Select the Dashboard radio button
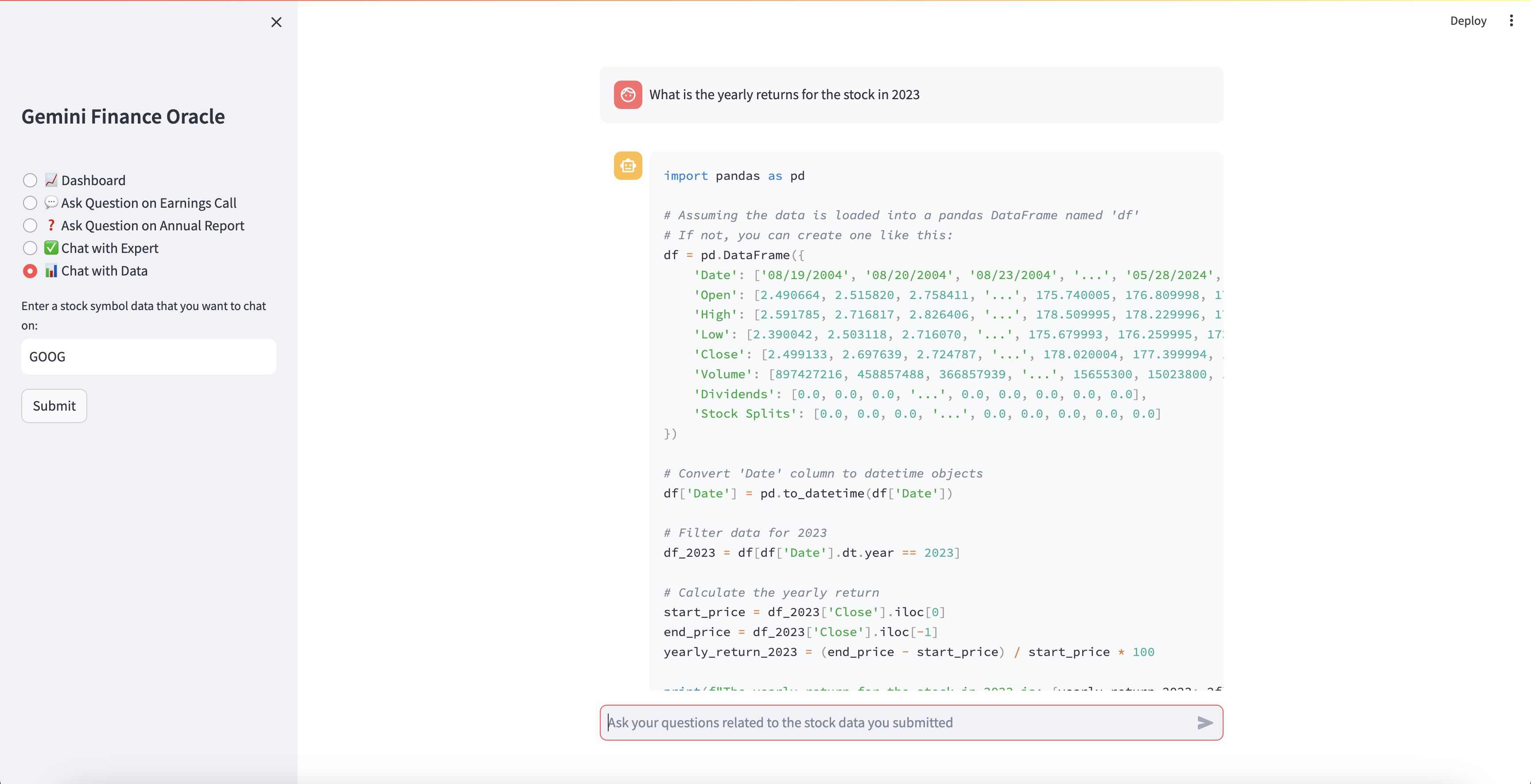 (30, 180)
